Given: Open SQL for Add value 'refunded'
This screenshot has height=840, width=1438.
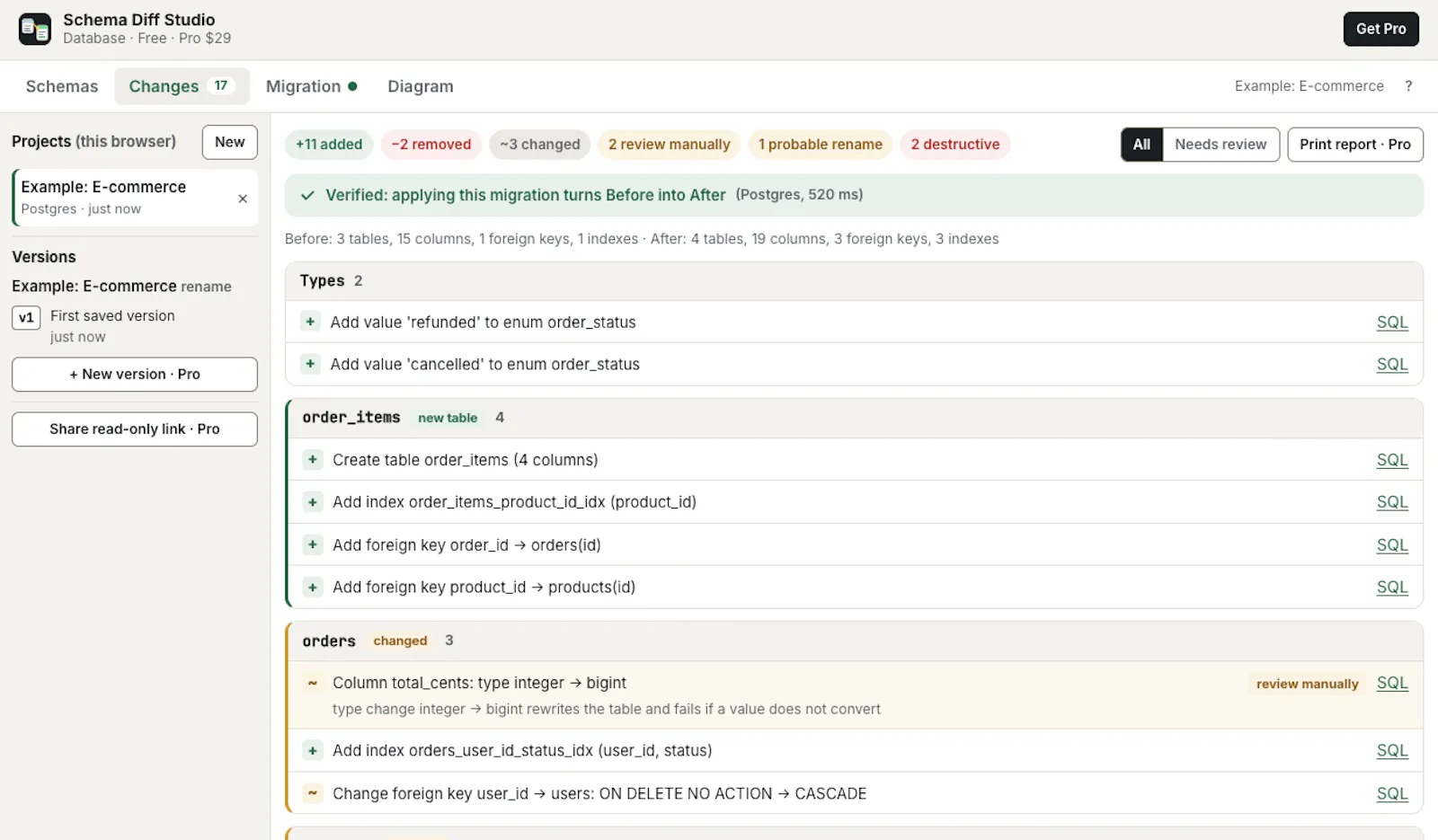Looking at the screenshot, I should (1392, 323).
